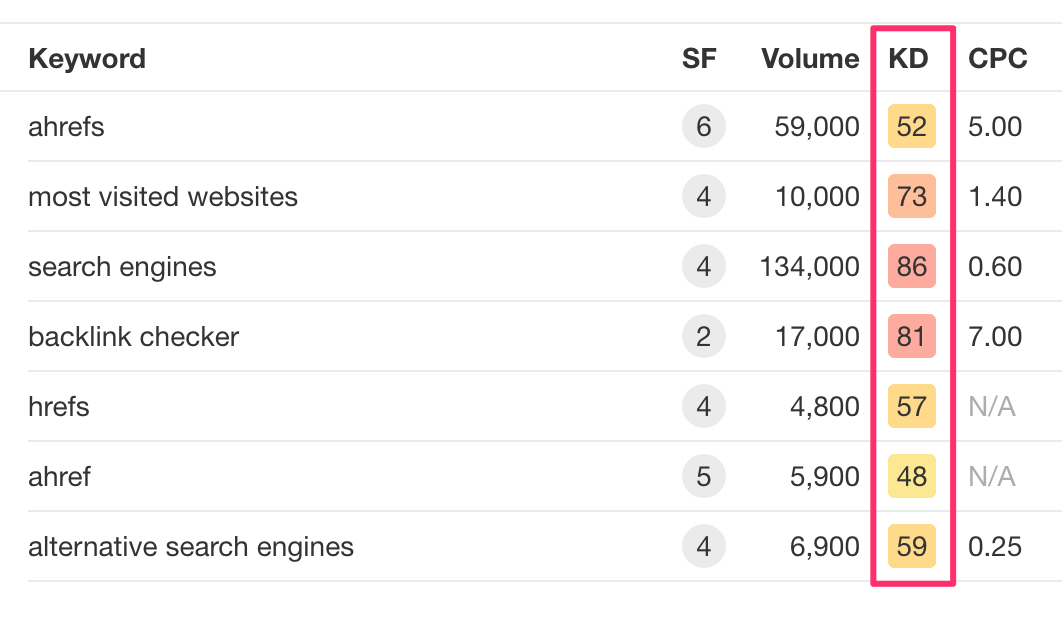Image resolution: width=1062 pixels, height=628 pixels.
Task: Open the 'backlink checker' keyword
Action: [133, 337]
